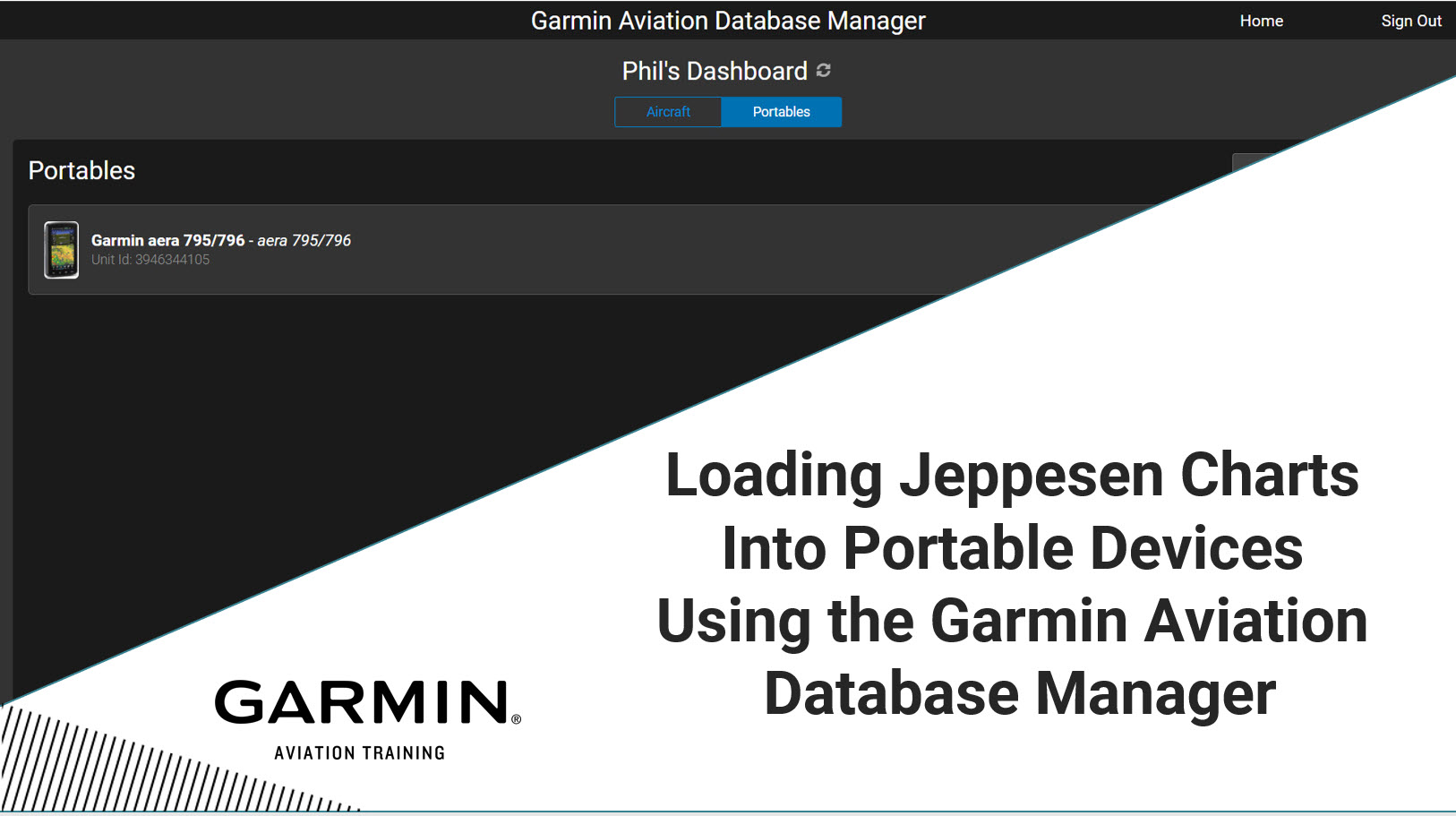Toggle the Portables view selection
This screenshot has width=1456, height=816.
781,111
